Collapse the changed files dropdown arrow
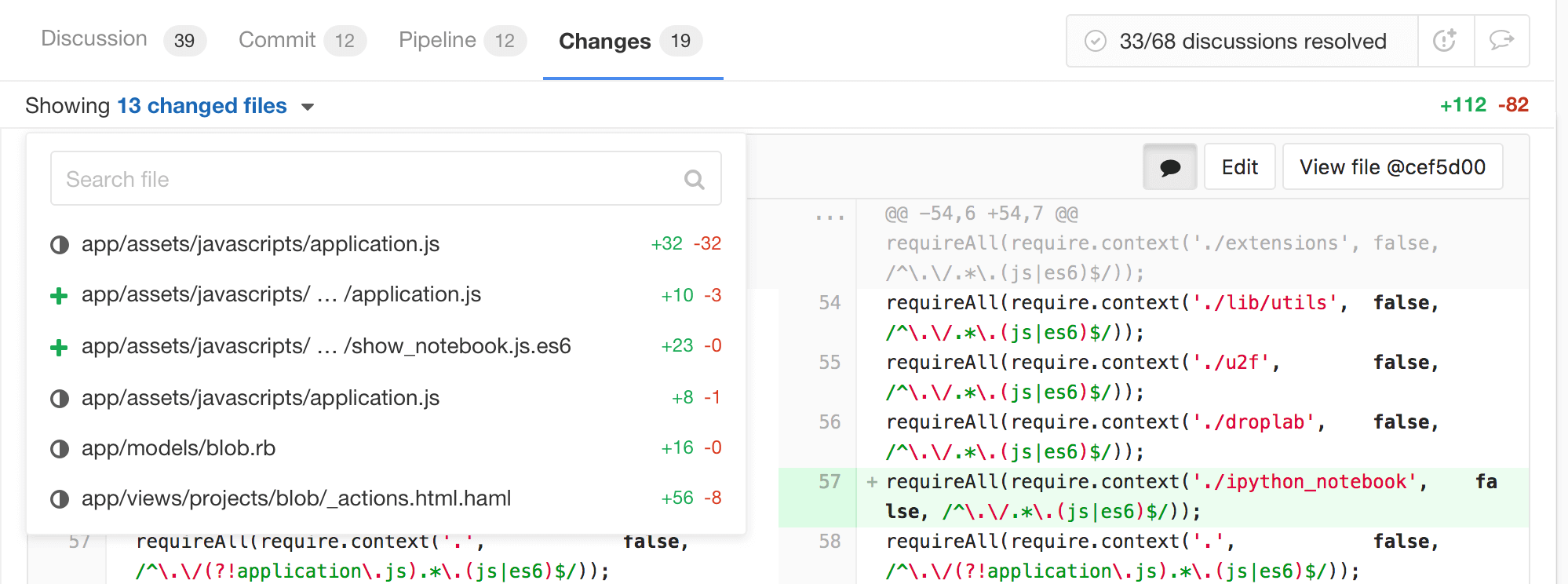The height and width of the screenshot is (584, 1568). (308, 107)
